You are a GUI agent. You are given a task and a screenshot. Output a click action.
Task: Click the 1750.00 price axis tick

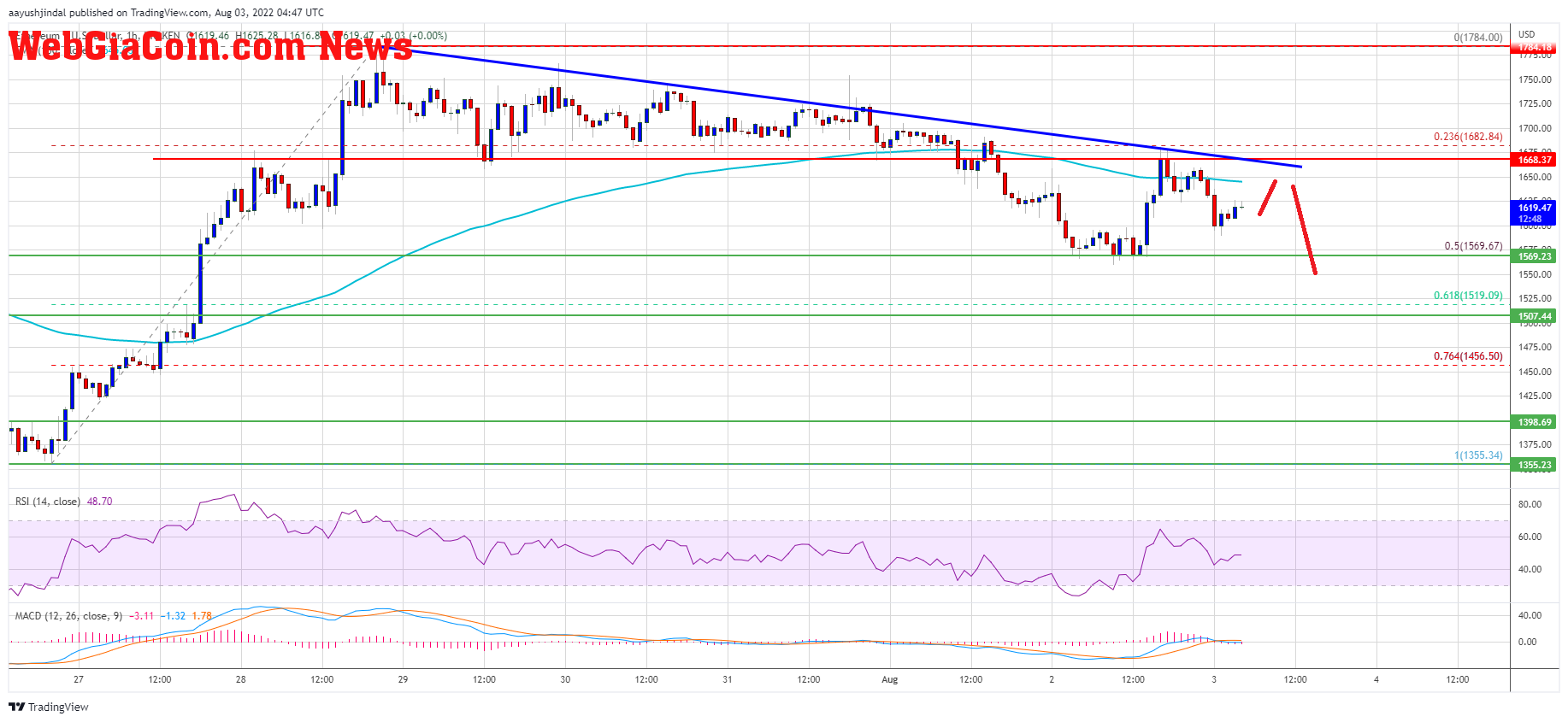(x=1535, y=79)
